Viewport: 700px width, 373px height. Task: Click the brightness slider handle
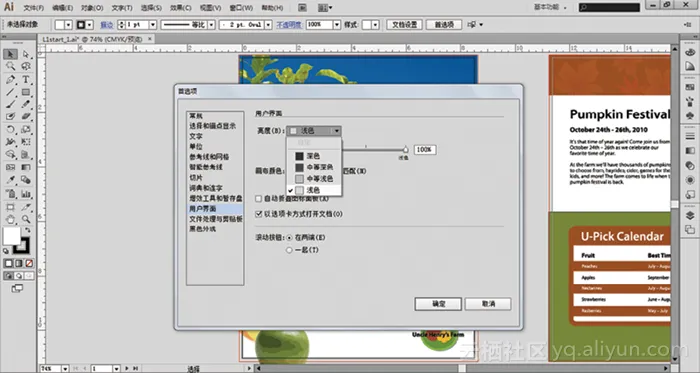point(405,149)
